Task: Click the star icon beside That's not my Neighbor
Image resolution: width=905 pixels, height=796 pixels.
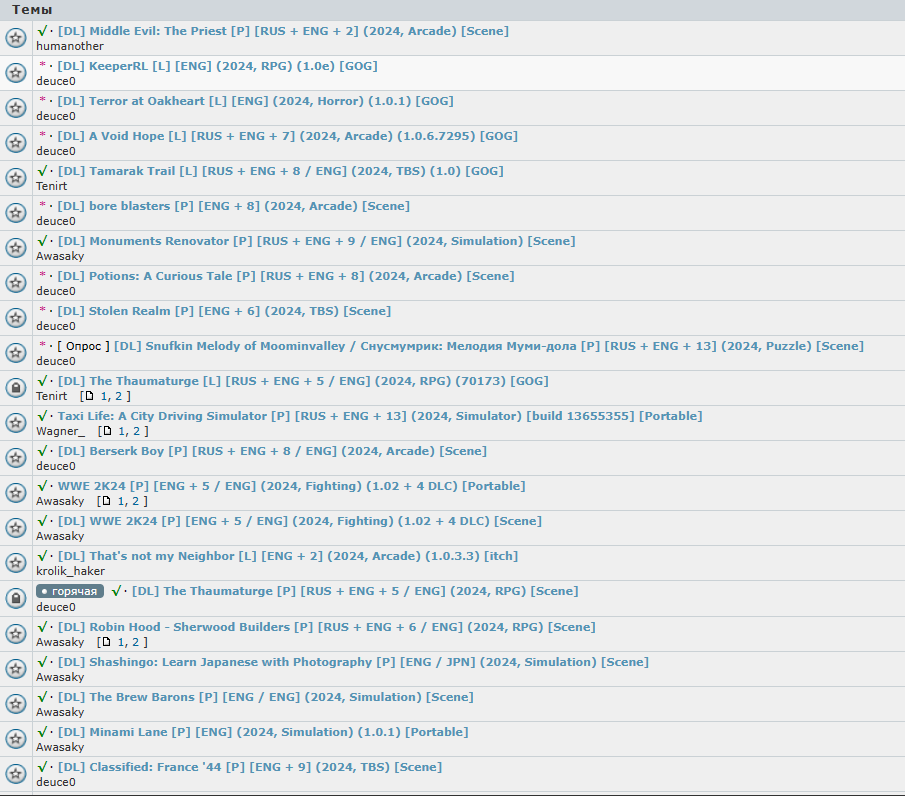Action: click(x=16, y=563)
